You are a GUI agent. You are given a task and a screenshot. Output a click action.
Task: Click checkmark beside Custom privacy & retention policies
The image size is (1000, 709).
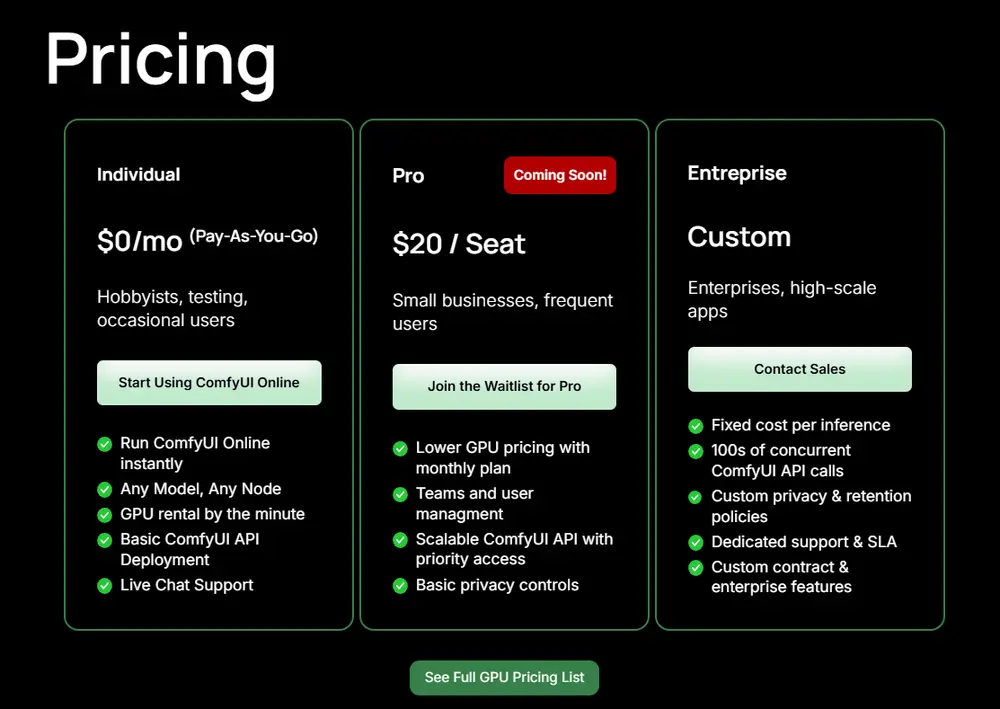click(696, 497)
